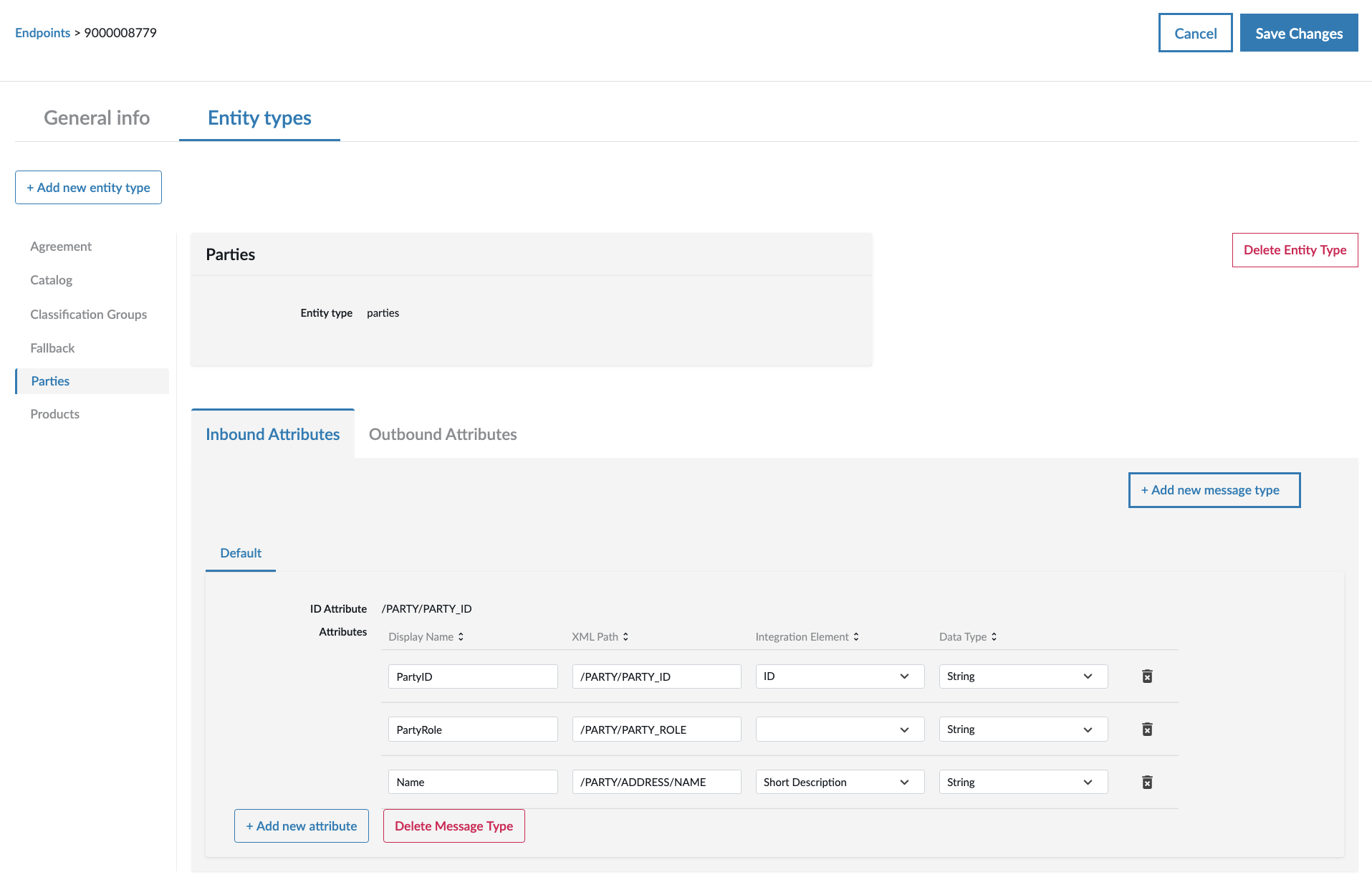Open the data type dropdown for Name
1372x890 pixels.
(1023, 783)
